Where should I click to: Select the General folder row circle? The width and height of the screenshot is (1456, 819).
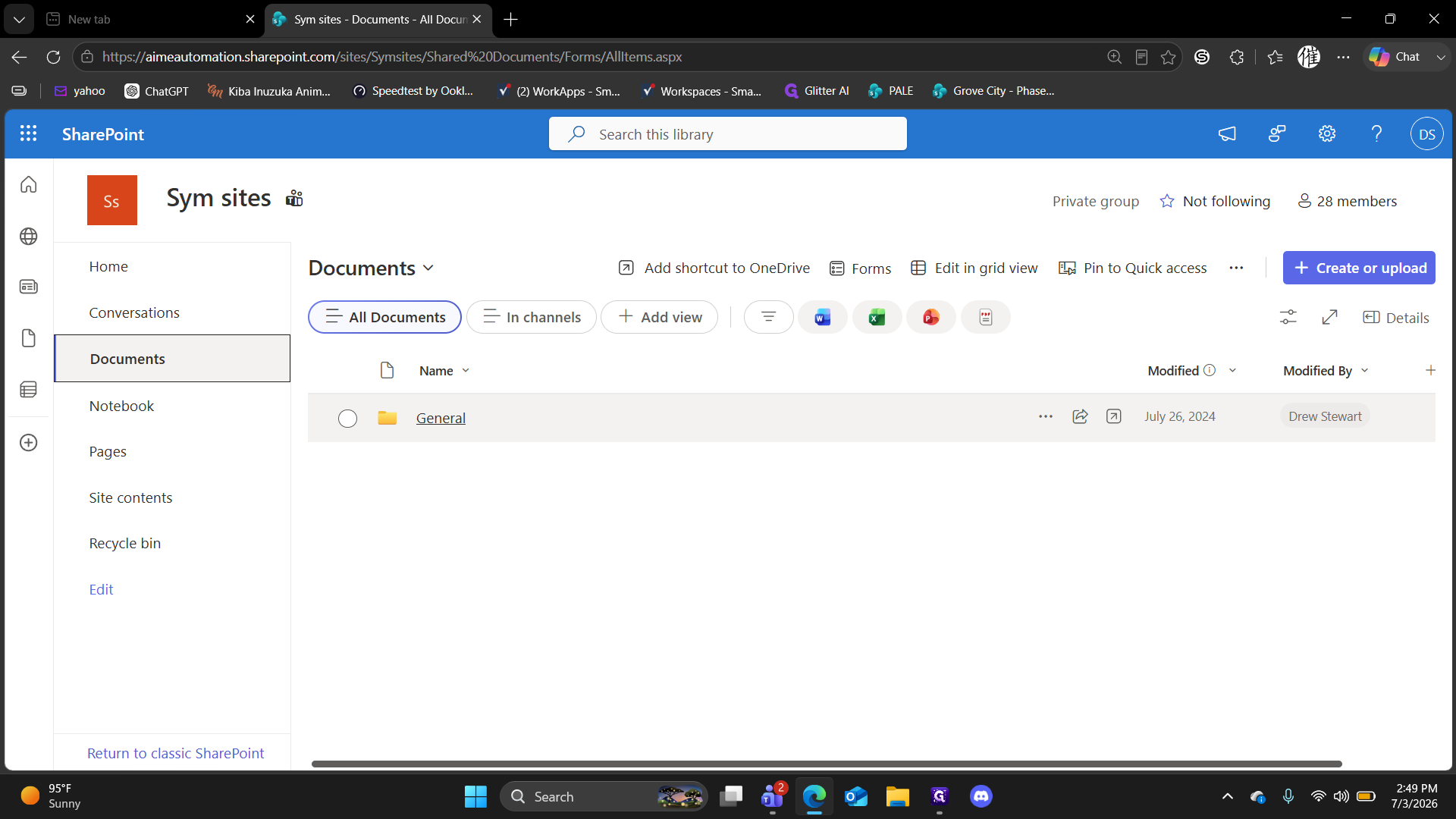(x=347, y=419)
